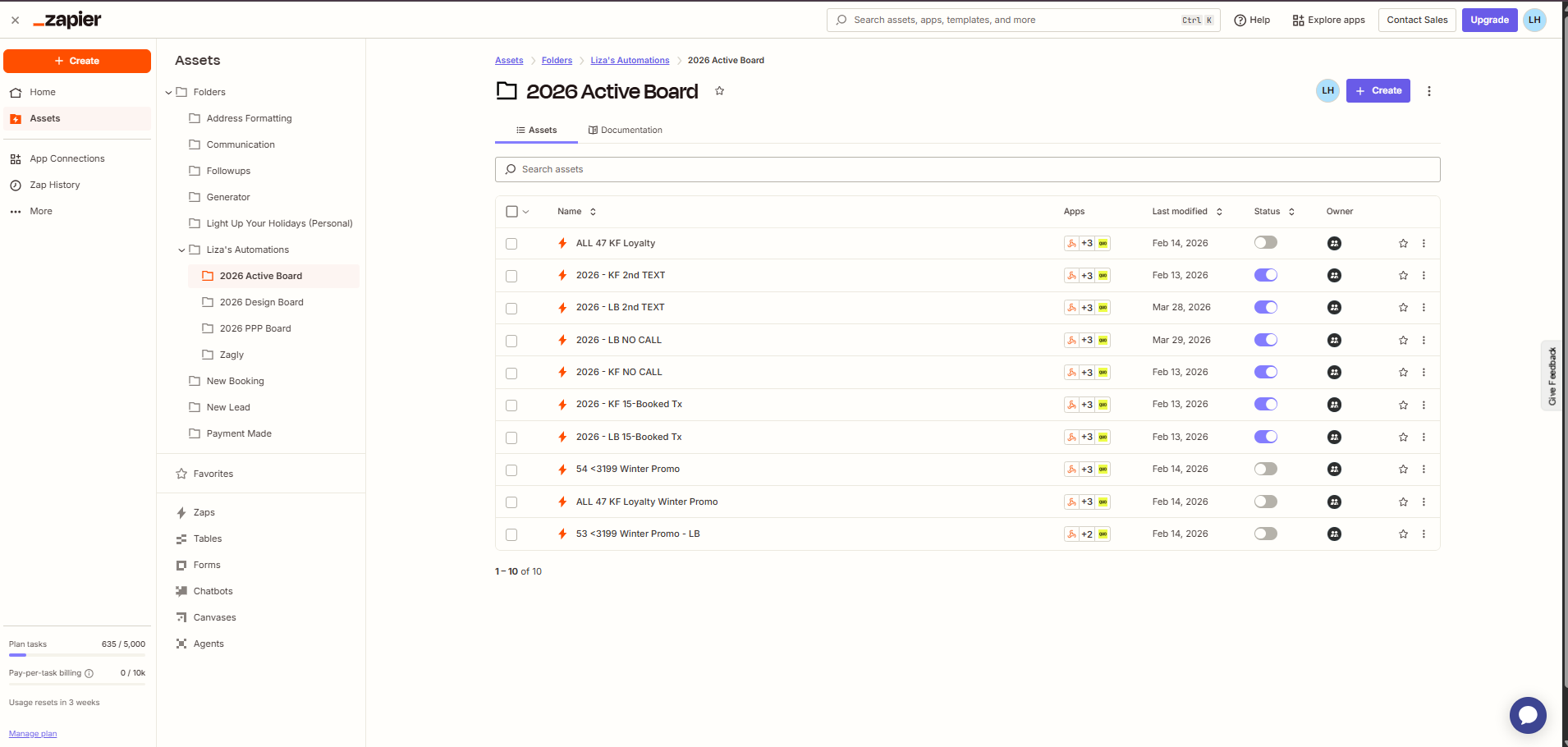Click the Upgrade button
This screenshot has height=747, width=1568.
pyautogui.click(x=1489, y=20)
